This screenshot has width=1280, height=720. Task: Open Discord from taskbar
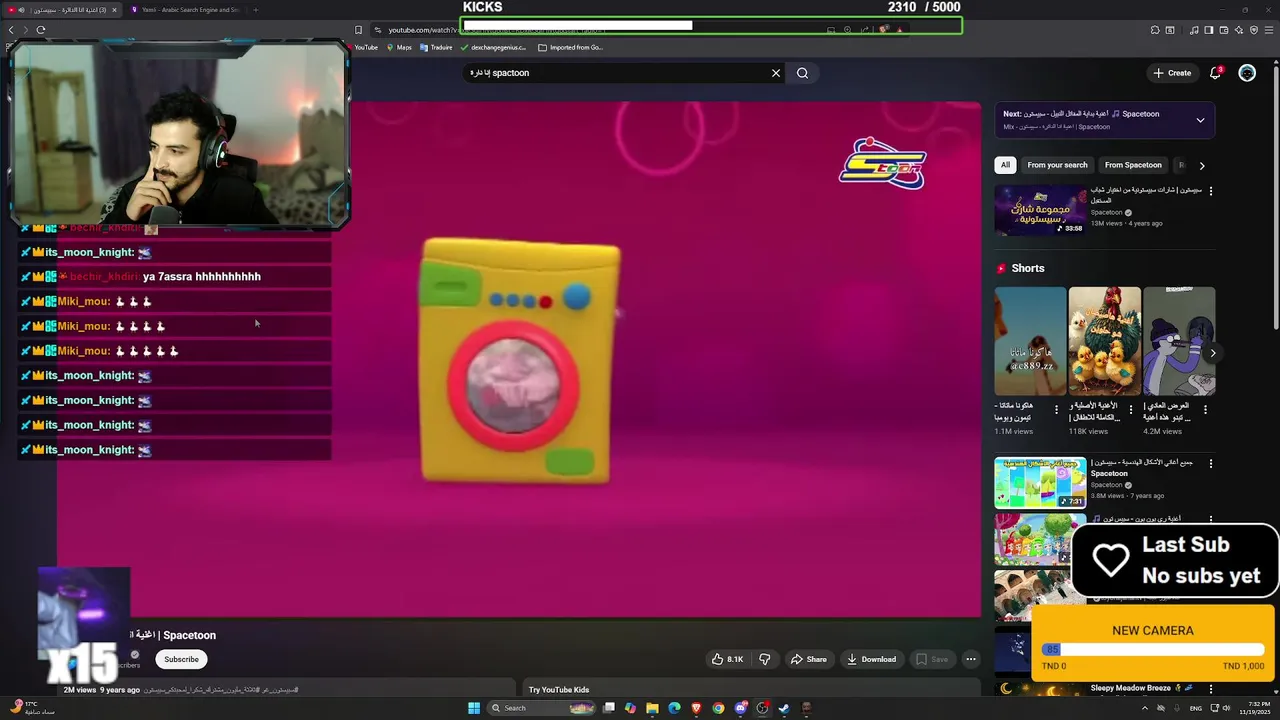[740, 708]
